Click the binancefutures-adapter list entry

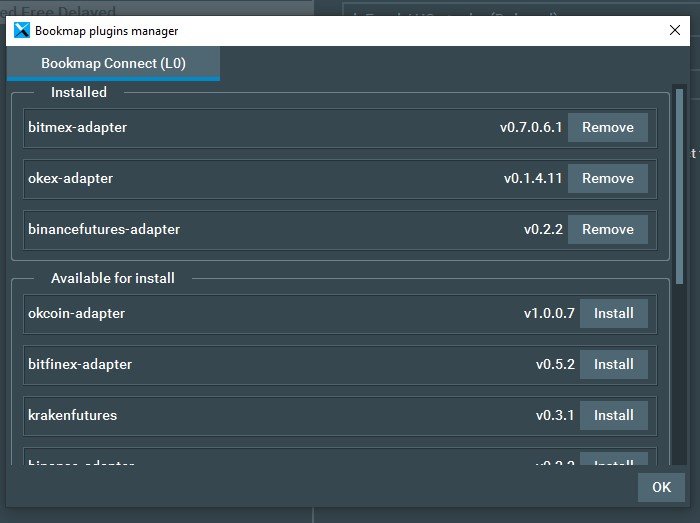[x=103, y=229]
